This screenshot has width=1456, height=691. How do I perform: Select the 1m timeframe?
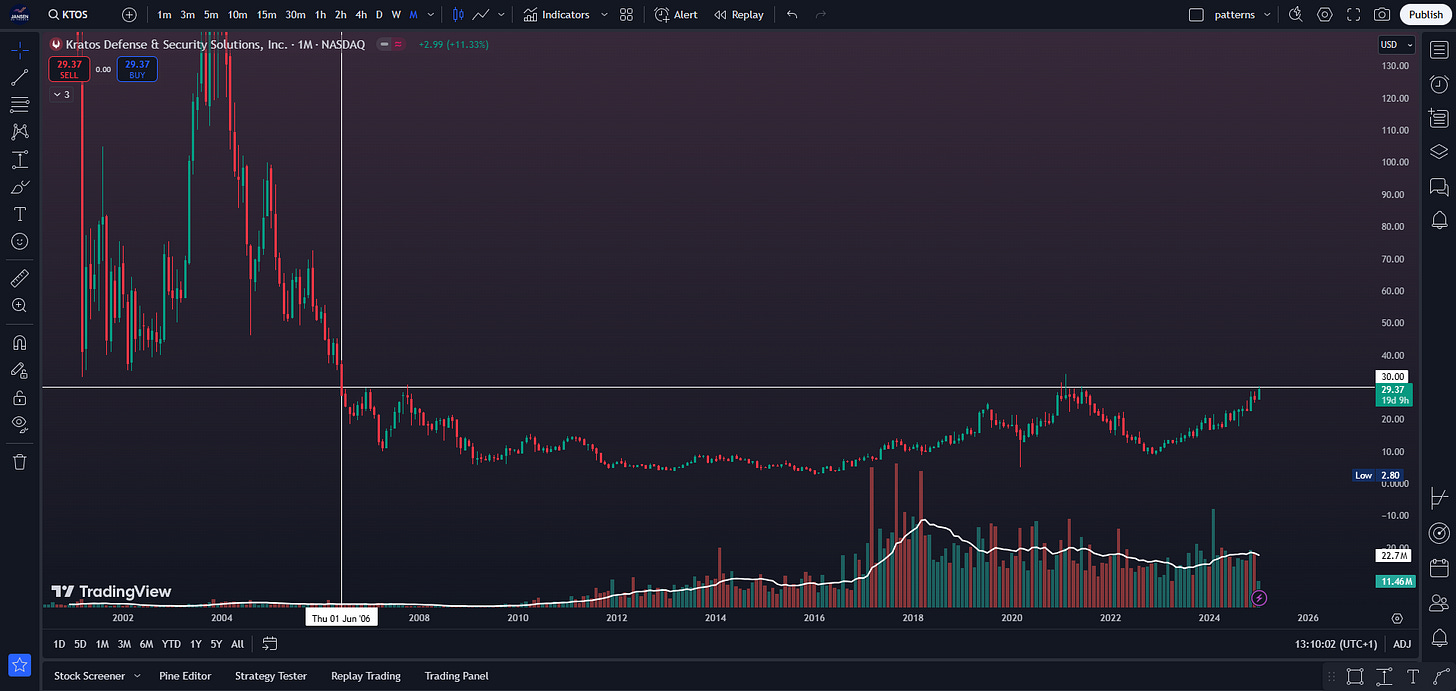pyautogui.click(x=164, y=15)
